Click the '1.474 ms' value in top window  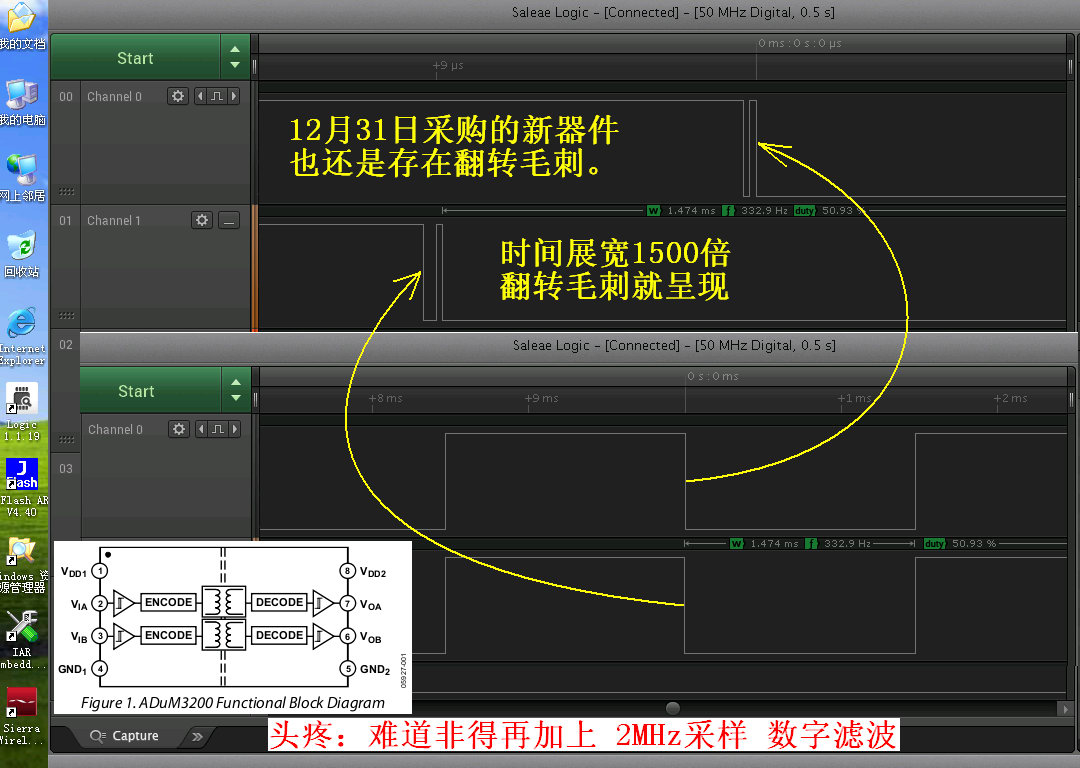pos(692,211)
